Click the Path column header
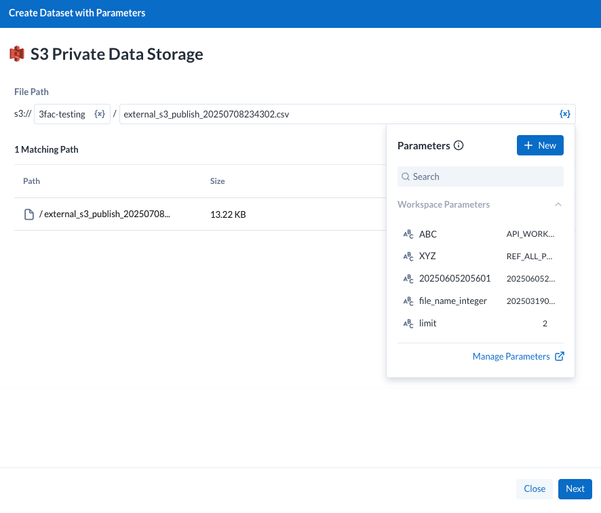601x513 pixels. click(31, 181)
